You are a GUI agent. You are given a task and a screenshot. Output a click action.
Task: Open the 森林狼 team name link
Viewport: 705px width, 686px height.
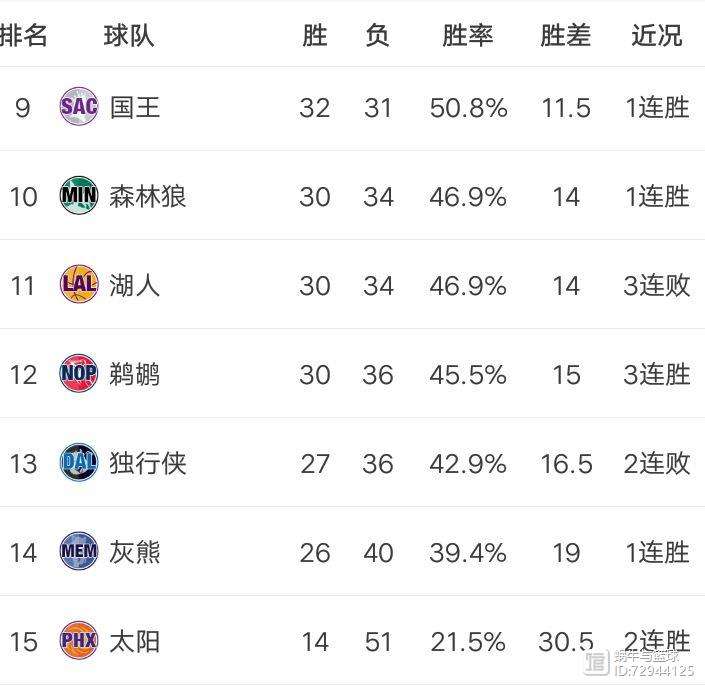(x=148, y=196)
